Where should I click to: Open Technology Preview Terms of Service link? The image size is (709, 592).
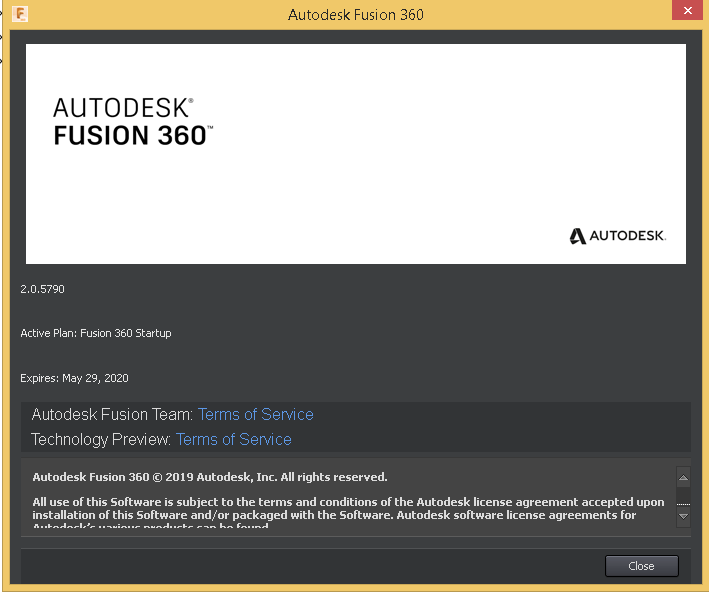[233, 439]
